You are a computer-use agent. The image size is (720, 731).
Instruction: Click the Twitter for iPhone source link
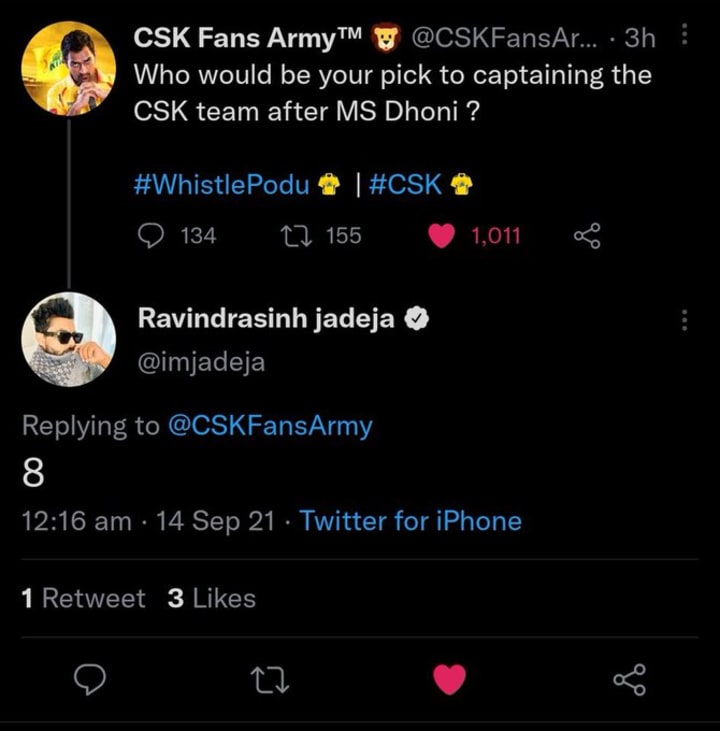410,521
